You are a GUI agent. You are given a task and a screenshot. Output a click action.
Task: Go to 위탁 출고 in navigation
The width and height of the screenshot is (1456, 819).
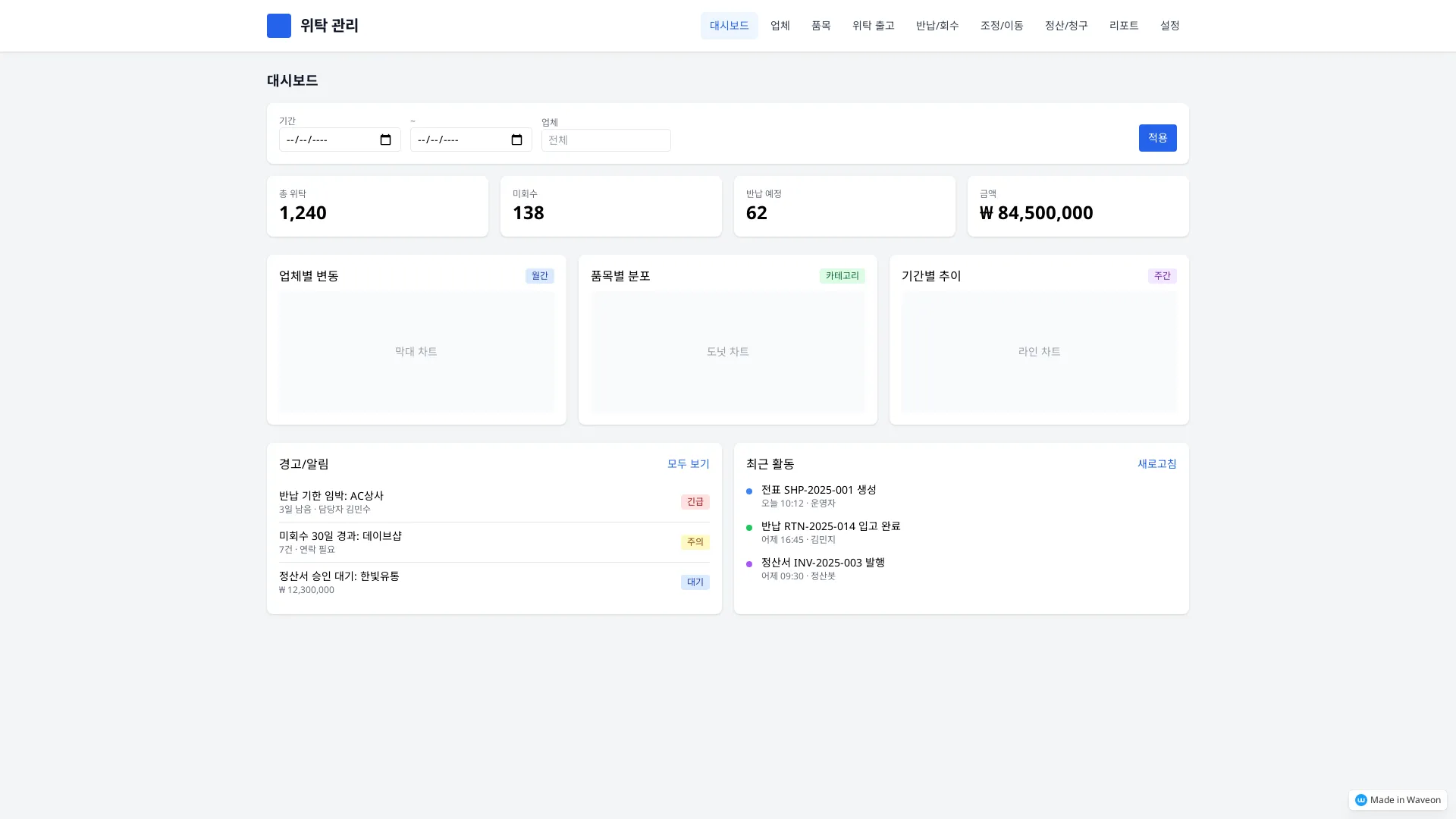pos(873,26)
